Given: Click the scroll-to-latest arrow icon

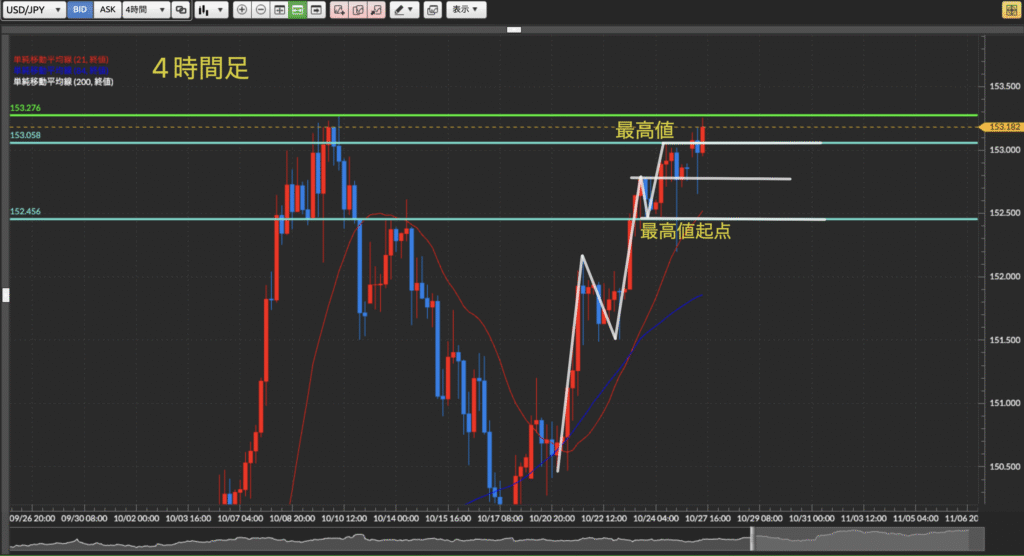Looking at the screenshot, I should pos(315,9).
